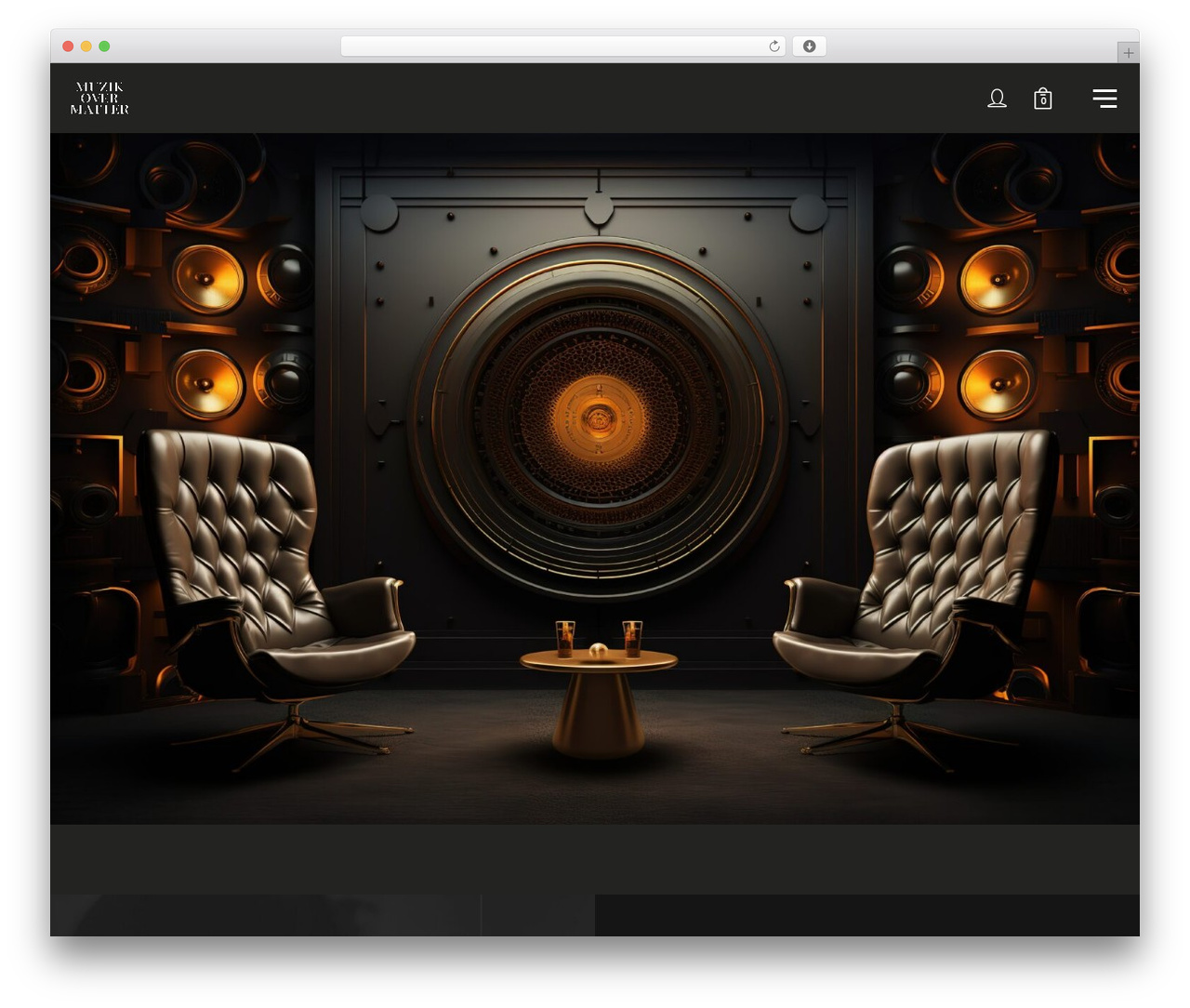The width and height of the screenshot is (1190, 1008).
Task: Focus the browser address bar
Action: coord(562,46)
